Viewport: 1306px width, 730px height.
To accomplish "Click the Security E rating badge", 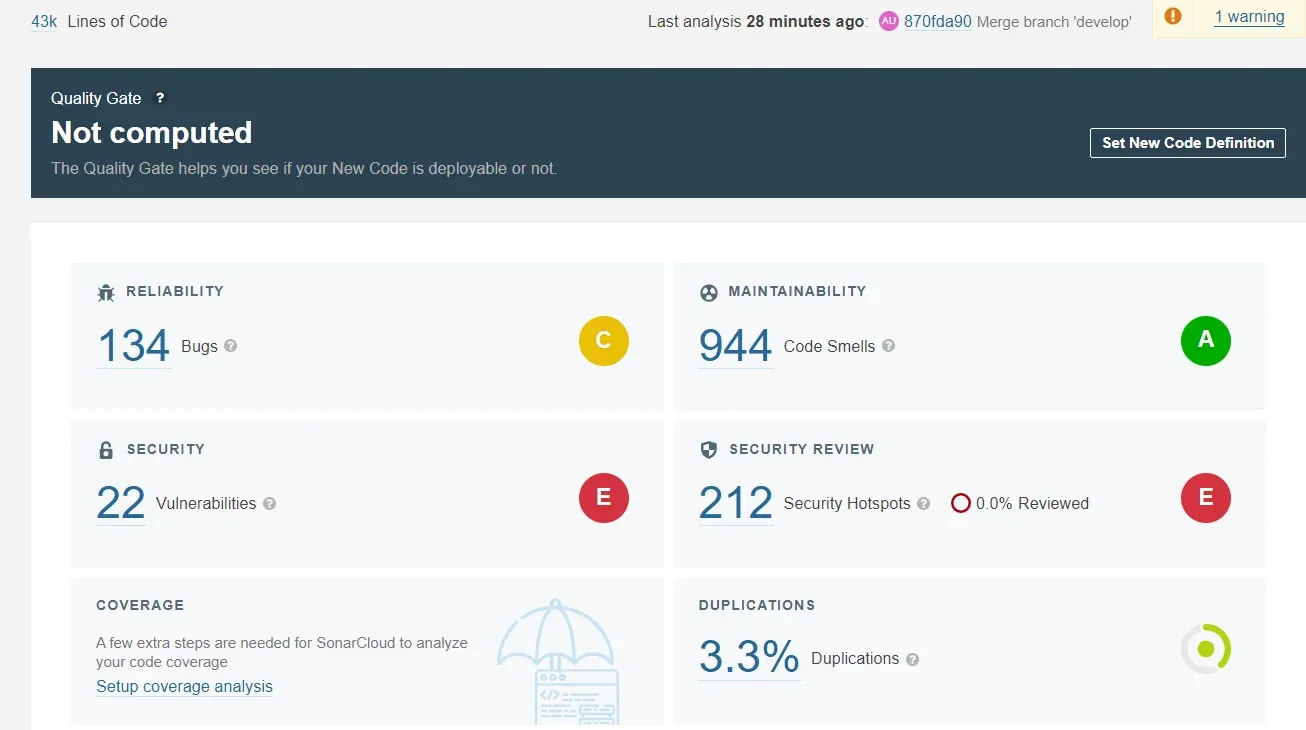I will coord(604,498).
